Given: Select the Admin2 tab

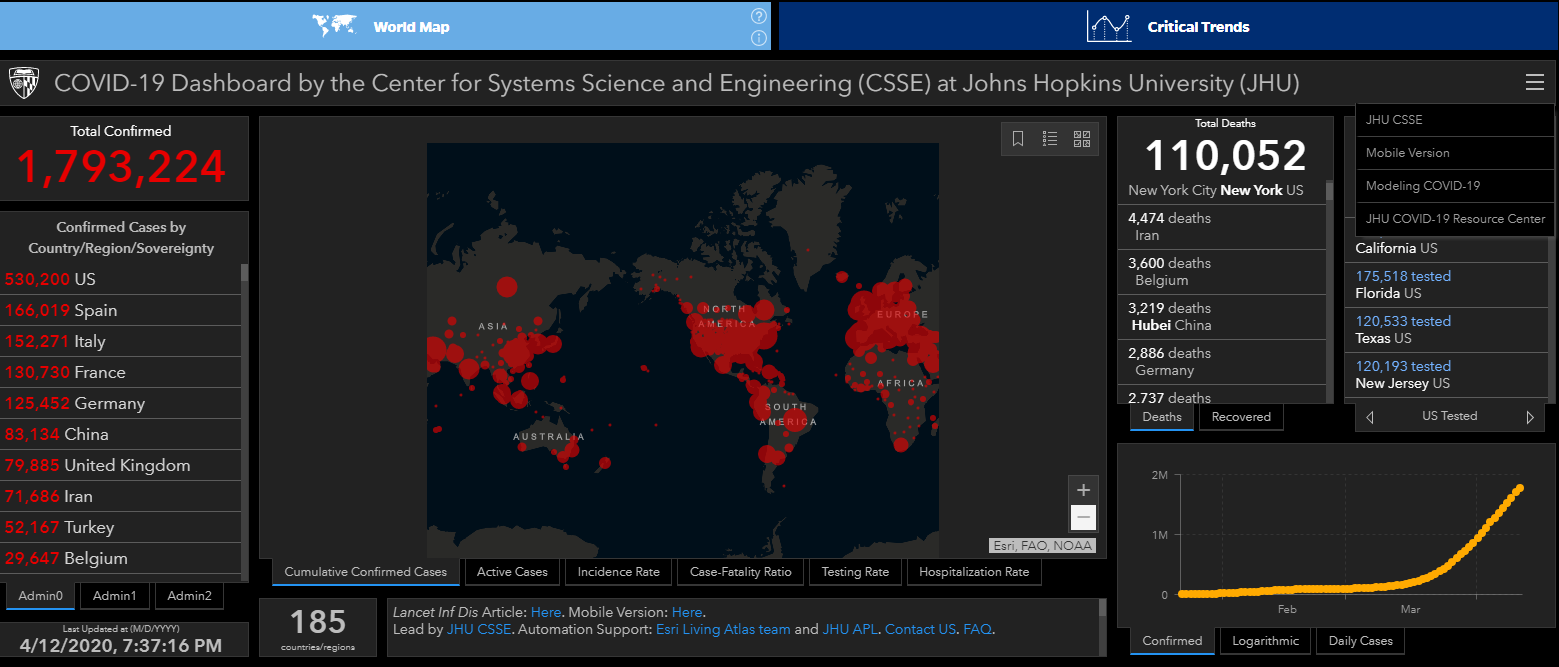Looking at the screenshot, I should coord(189,596).
